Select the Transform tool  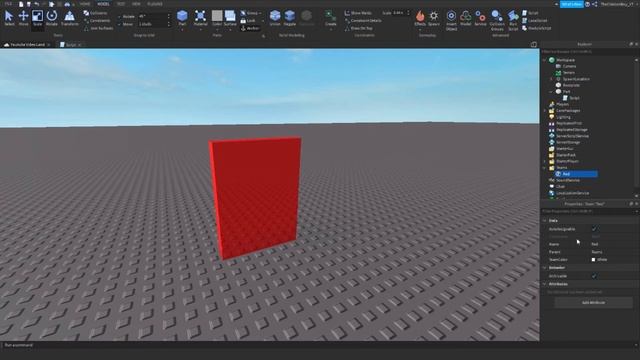(69, 18)
